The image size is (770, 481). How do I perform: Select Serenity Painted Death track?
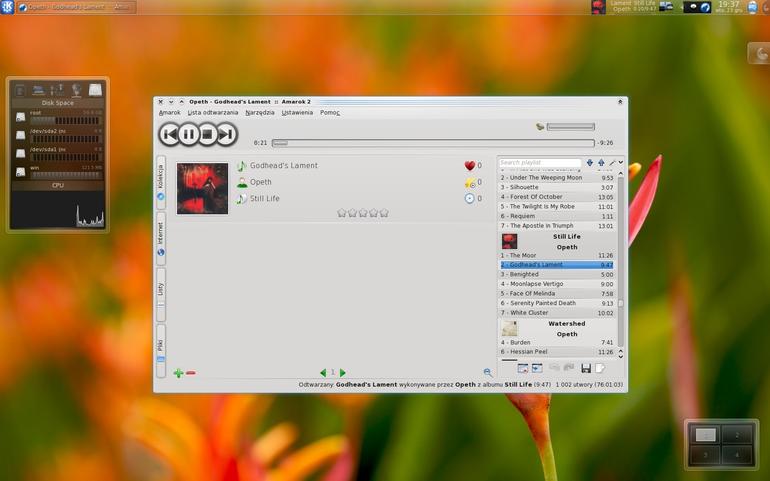tap(557, 303)
